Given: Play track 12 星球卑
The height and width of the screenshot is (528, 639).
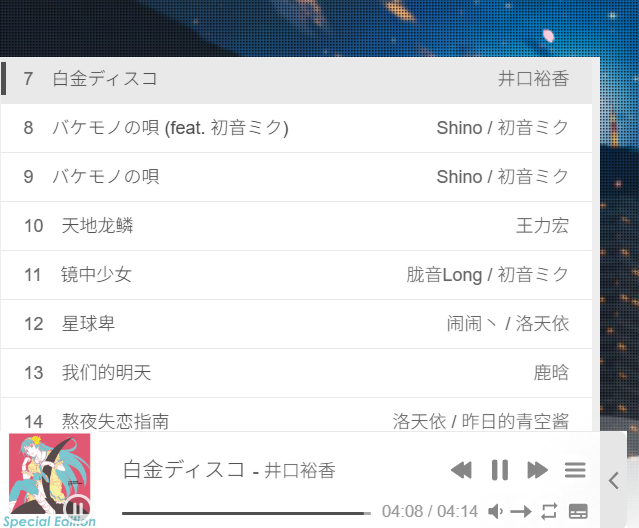Looking at the screenshot, I should (296, 324).
